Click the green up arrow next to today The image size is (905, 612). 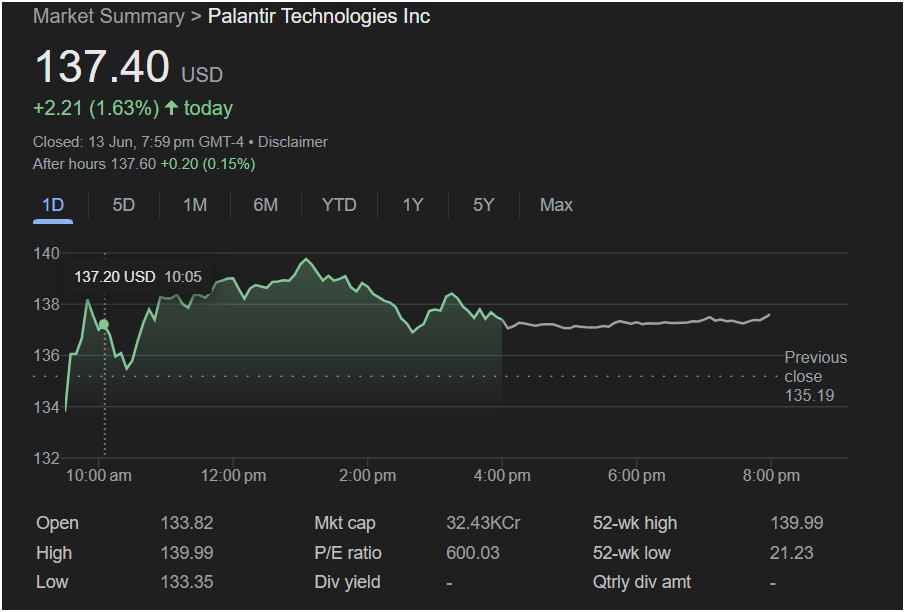coord(171,107)
